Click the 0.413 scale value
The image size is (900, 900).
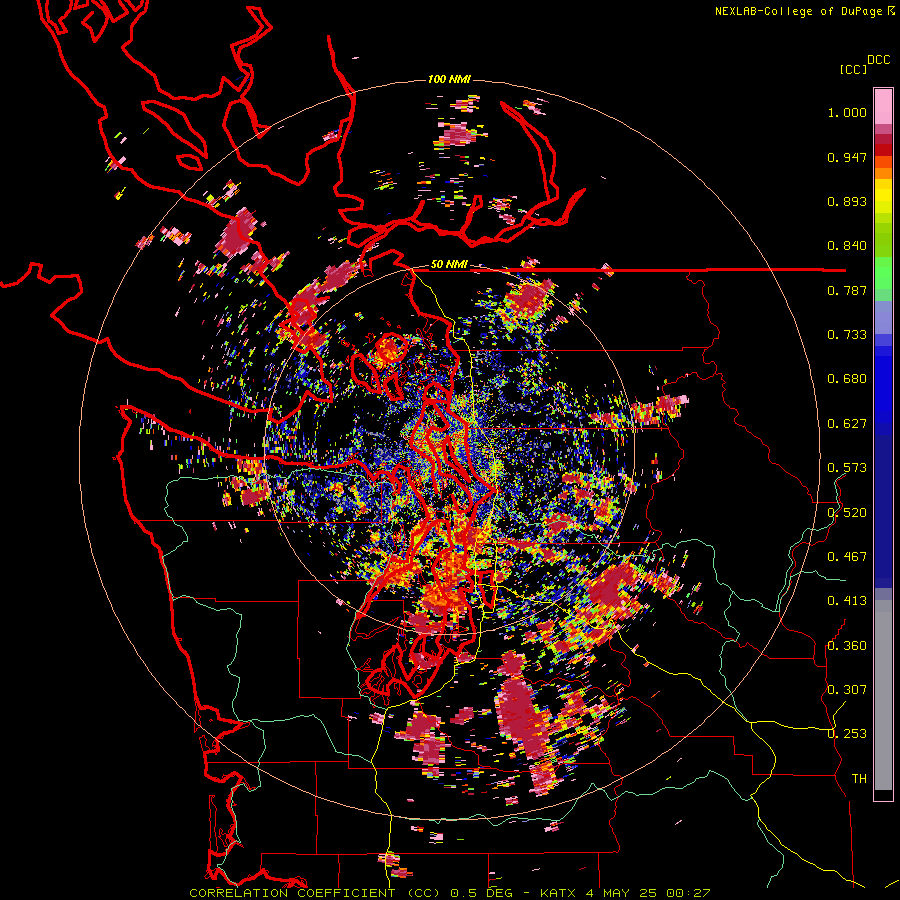tap(847, 601)
